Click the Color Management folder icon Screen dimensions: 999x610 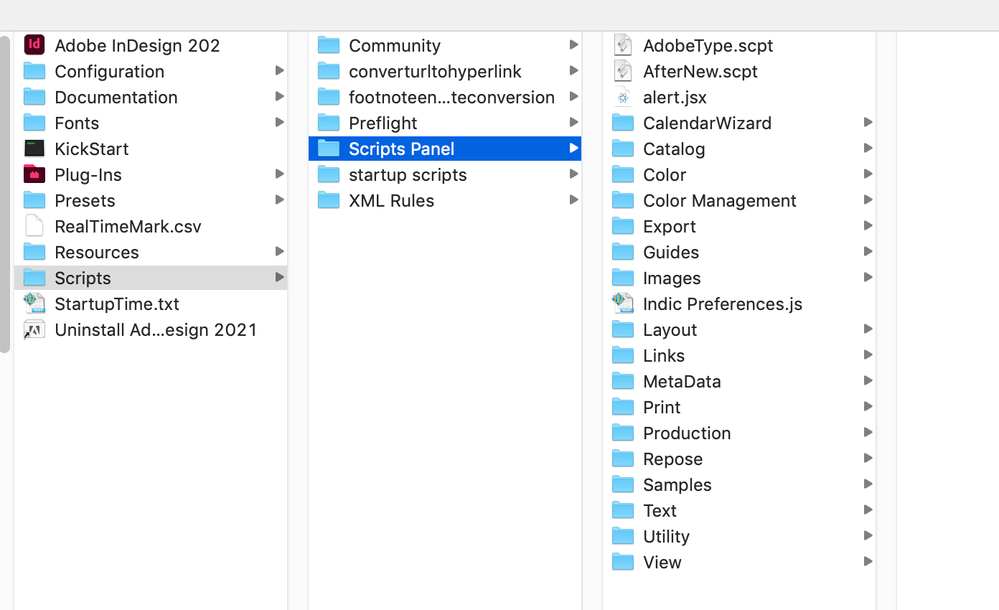click(x=623, y=200)
